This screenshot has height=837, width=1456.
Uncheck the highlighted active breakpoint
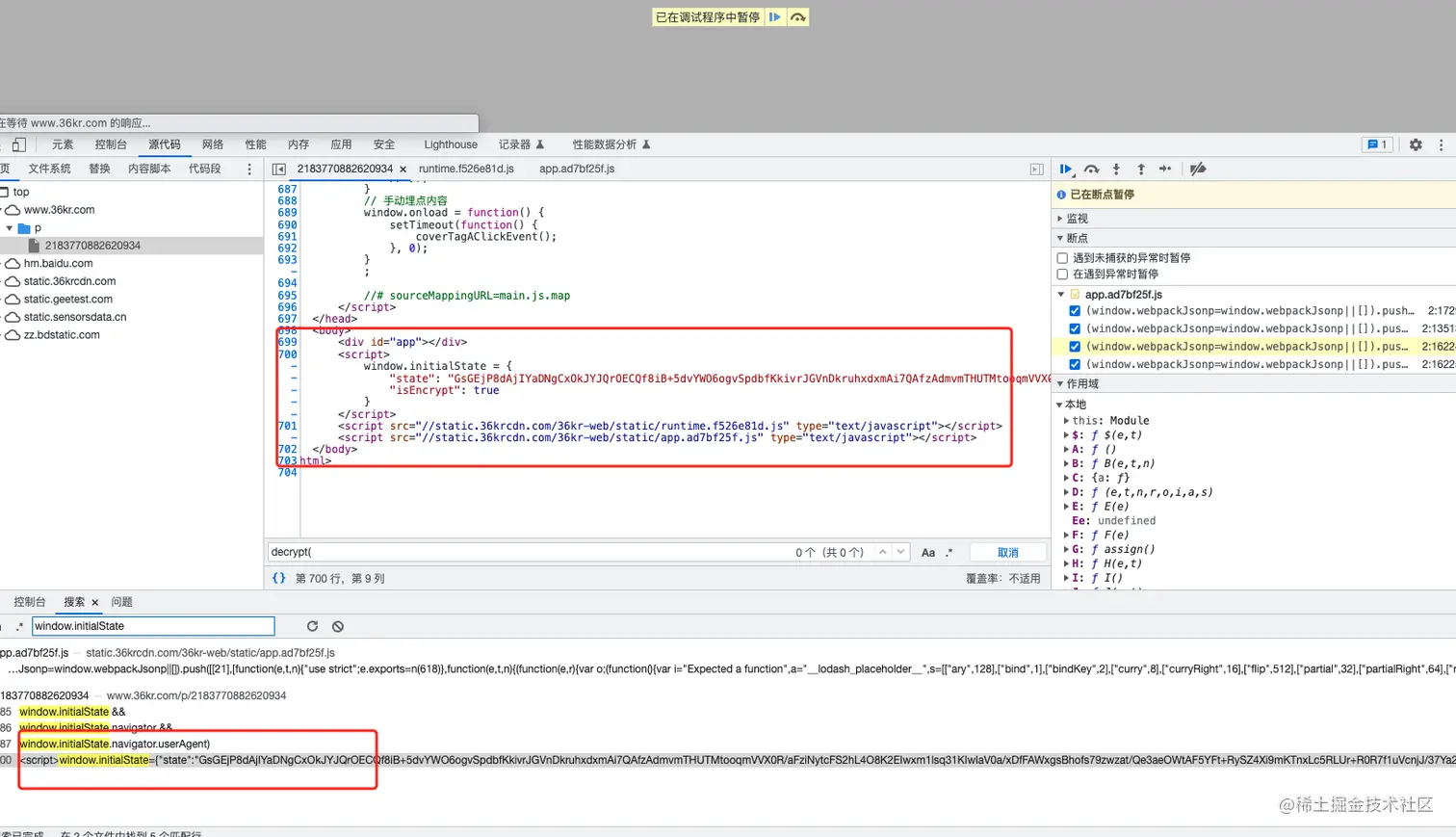pyautogui.click(x=1075, y=347)
